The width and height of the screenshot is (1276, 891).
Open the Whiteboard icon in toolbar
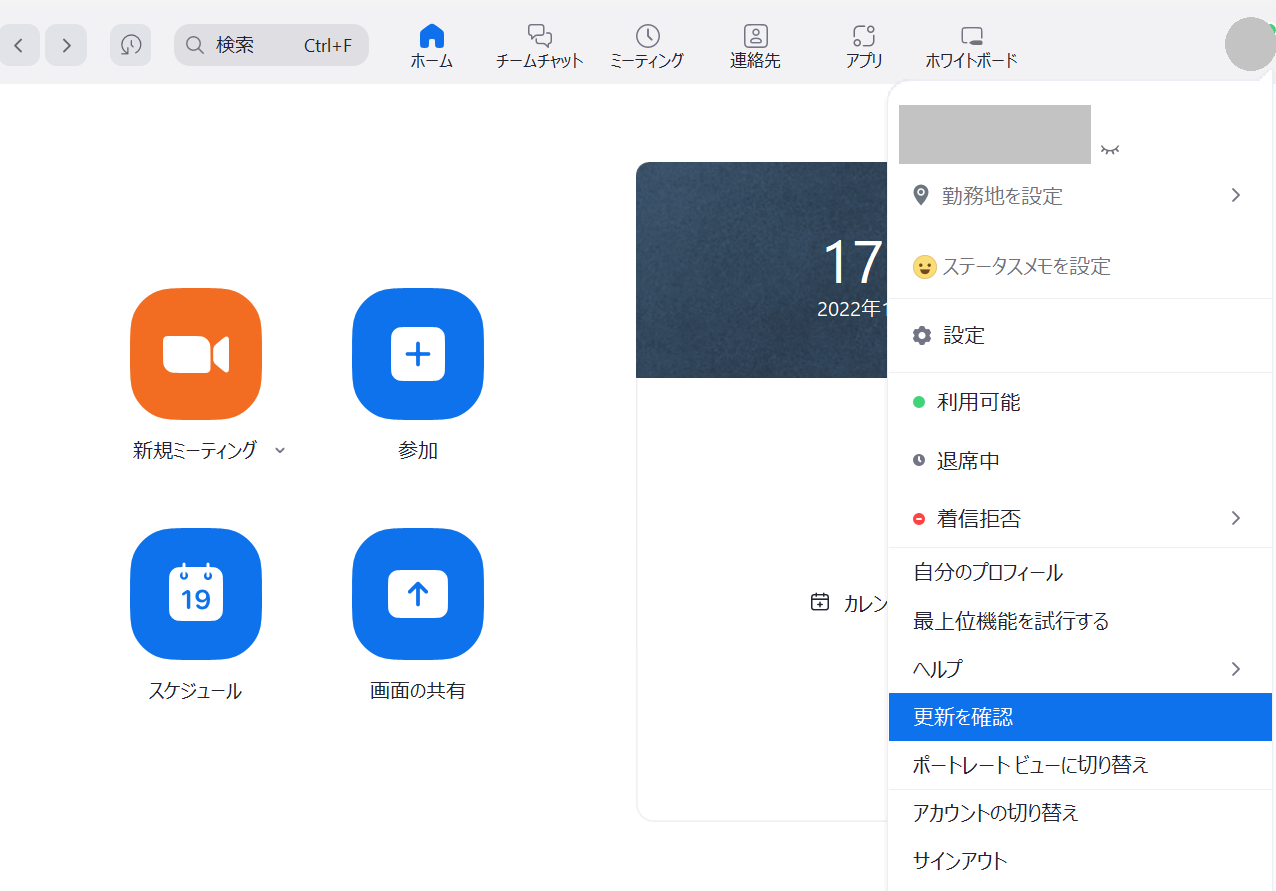coord(971,37)
